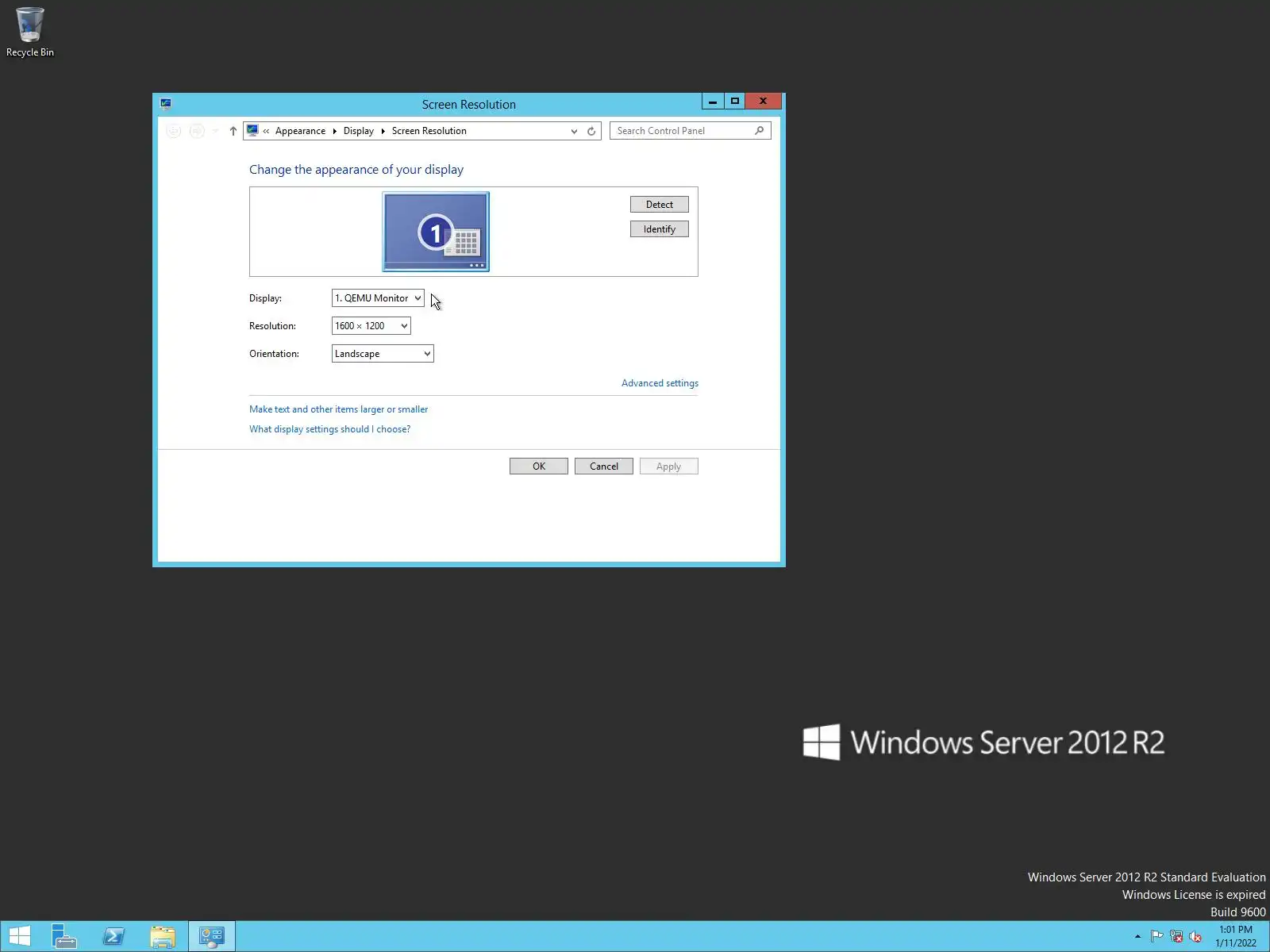Viewport: 1270px width, 952px height.
Task: Go to Display in the breadcrumb
Action: point(358,131)
